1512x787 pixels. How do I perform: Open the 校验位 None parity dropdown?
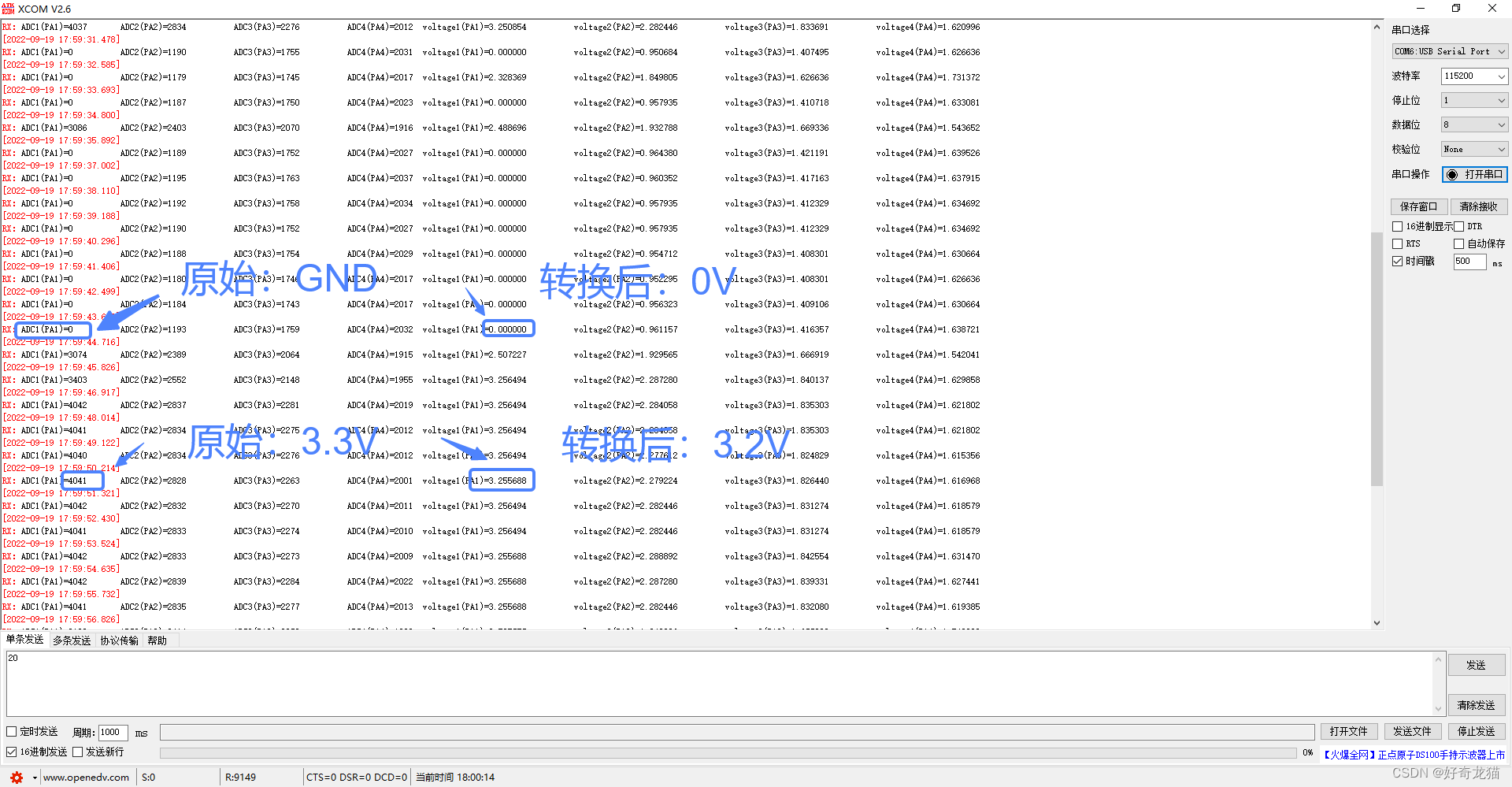click(x=1475, y=149)
